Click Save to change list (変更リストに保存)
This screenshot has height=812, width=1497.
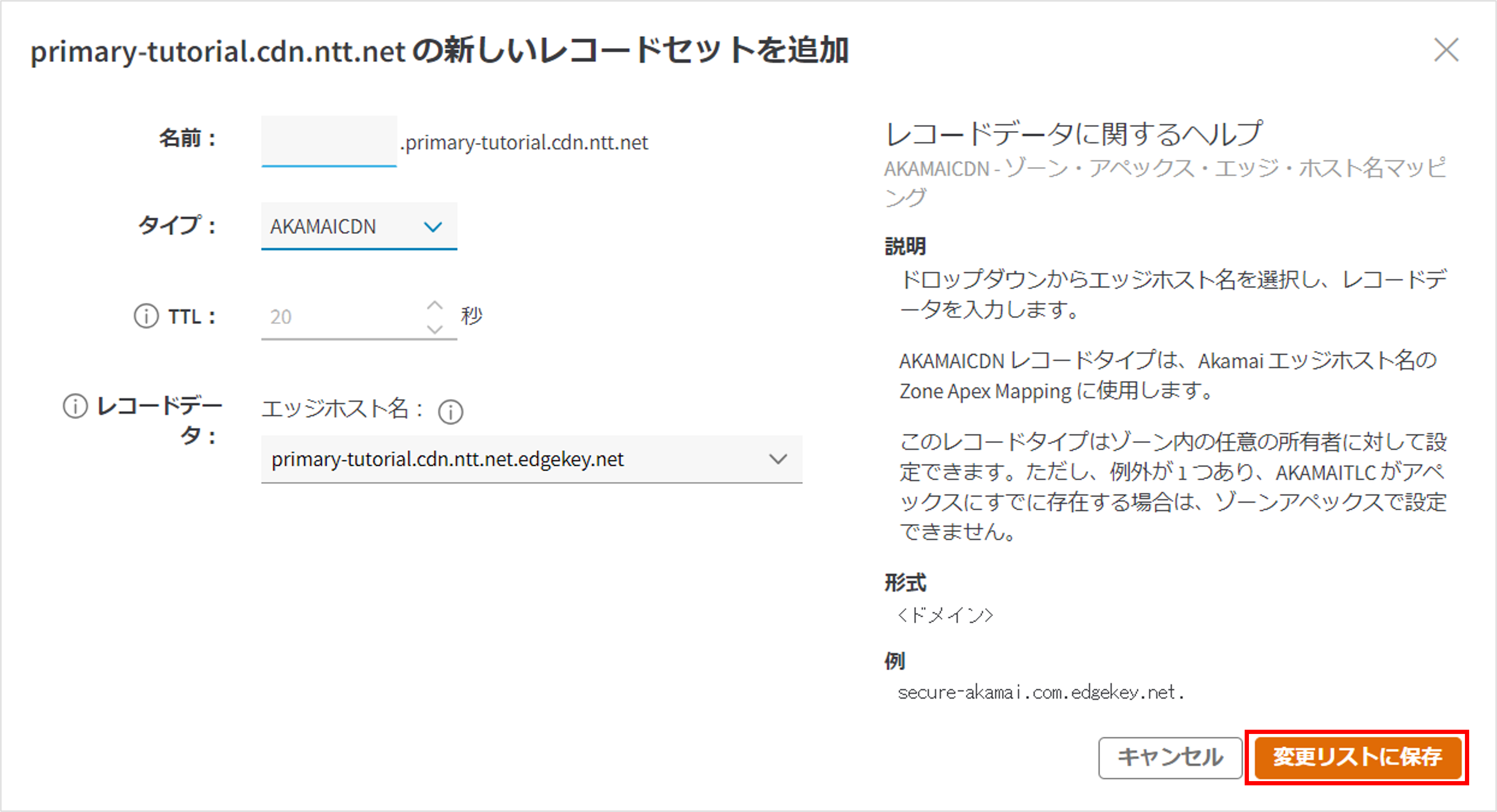1358,758
